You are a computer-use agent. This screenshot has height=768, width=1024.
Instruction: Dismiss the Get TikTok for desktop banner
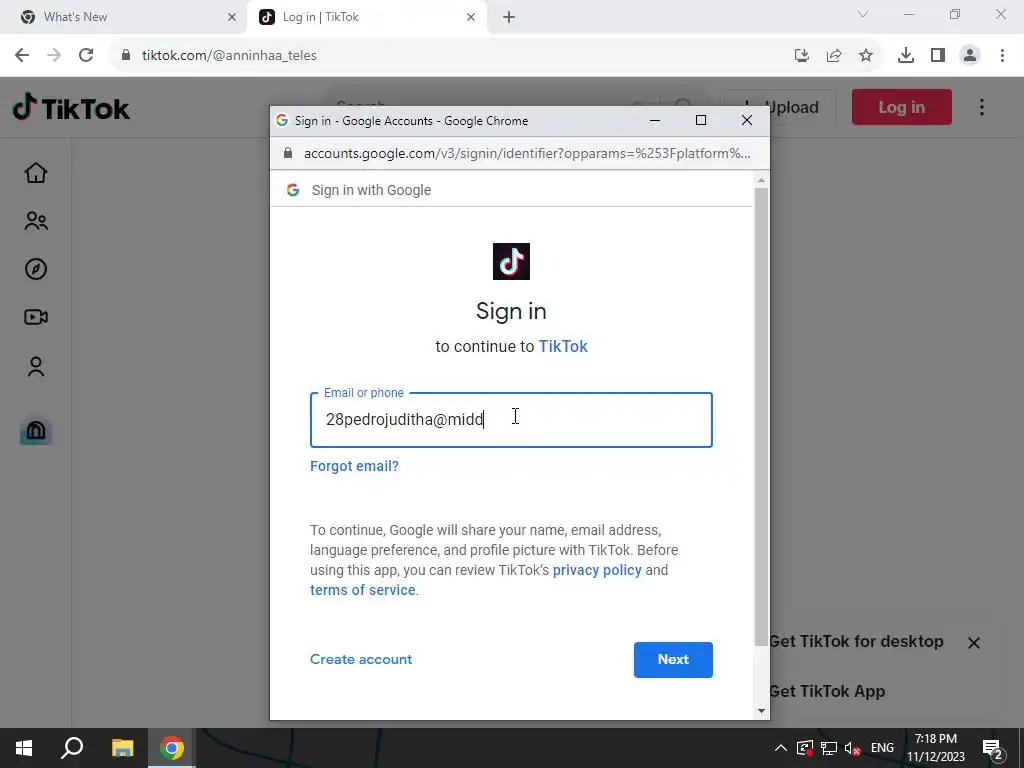tap(974, 643)
